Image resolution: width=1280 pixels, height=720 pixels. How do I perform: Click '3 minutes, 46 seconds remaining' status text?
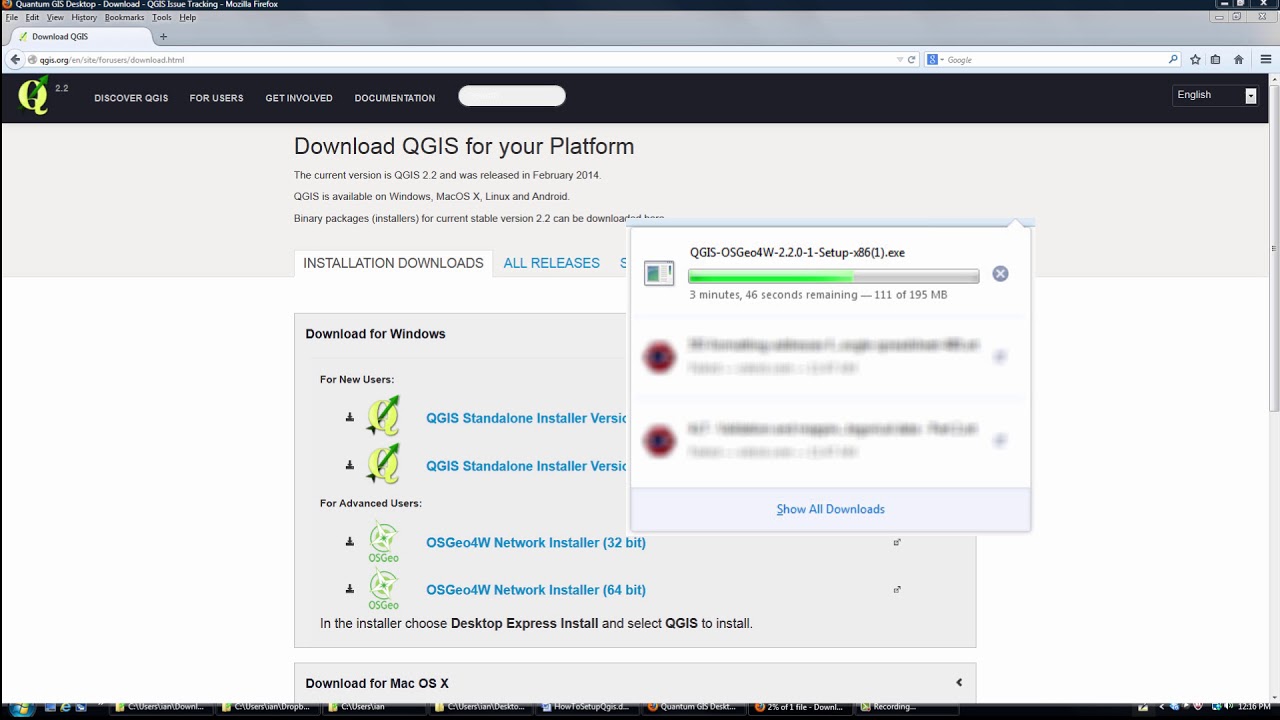(773, 295)
